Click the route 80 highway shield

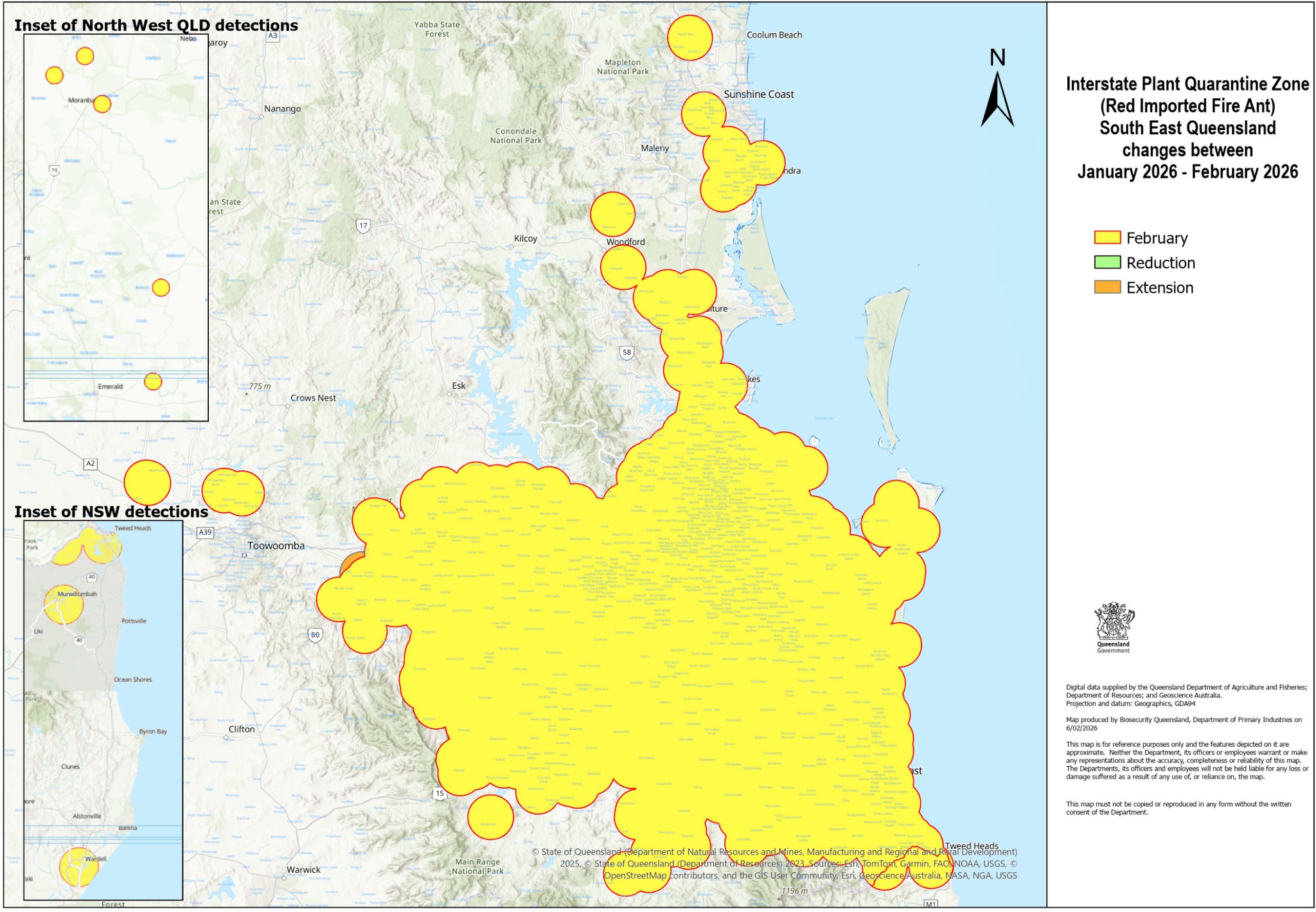click(x=315, y=635)
